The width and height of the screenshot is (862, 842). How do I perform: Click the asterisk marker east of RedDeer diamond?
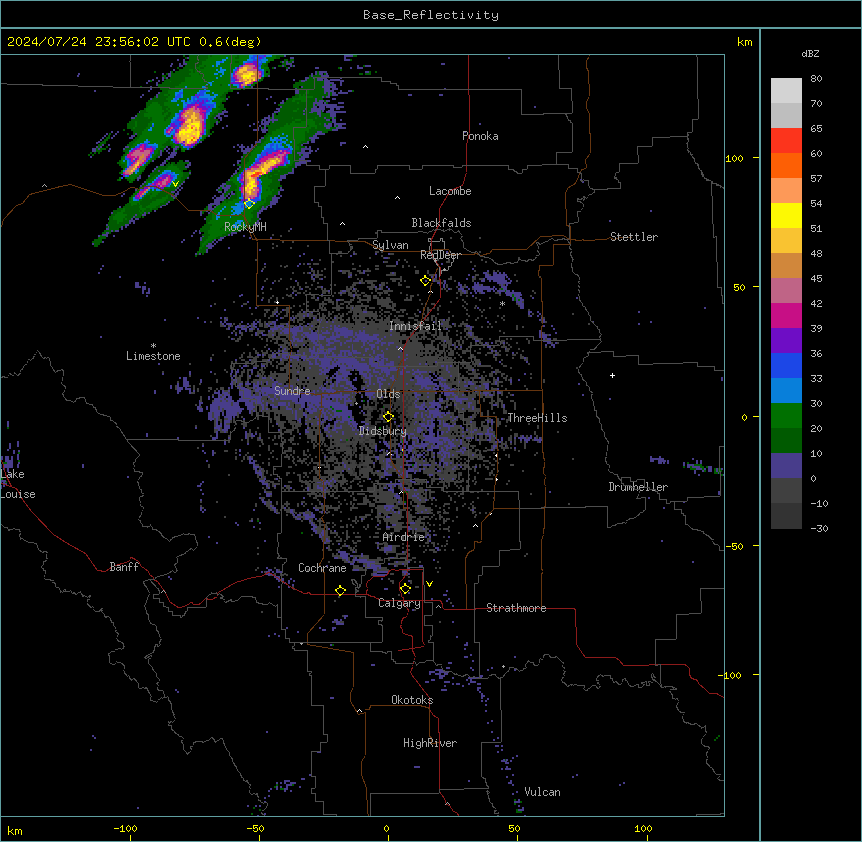(x=502, y=304)
